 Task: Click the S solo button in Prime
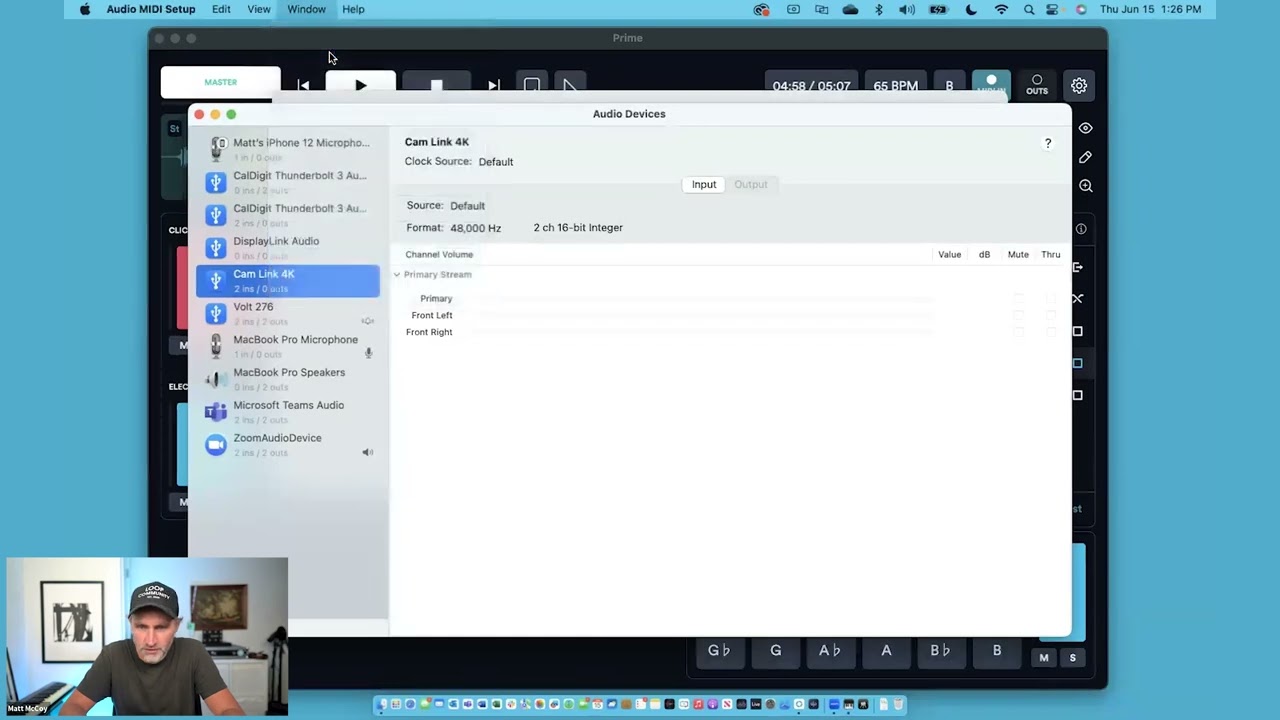[x=1073, y=658]
